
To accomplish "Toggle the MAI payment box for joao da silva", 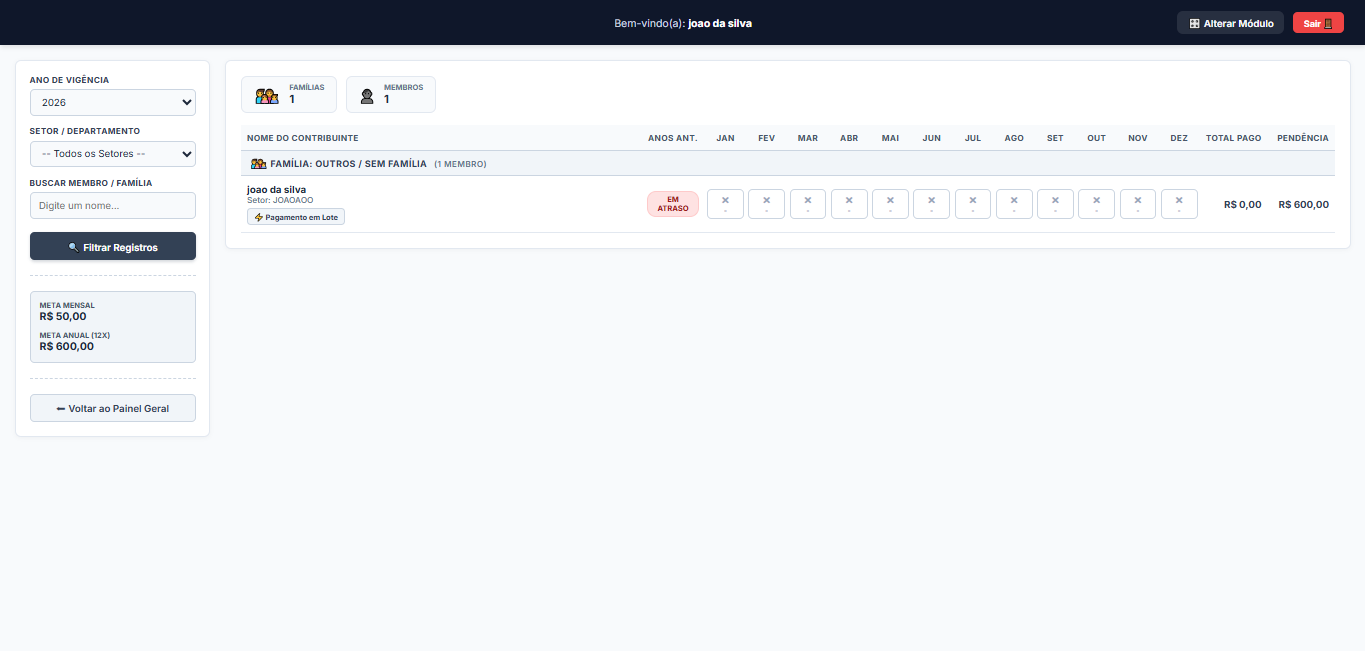I will coord(890,204).
